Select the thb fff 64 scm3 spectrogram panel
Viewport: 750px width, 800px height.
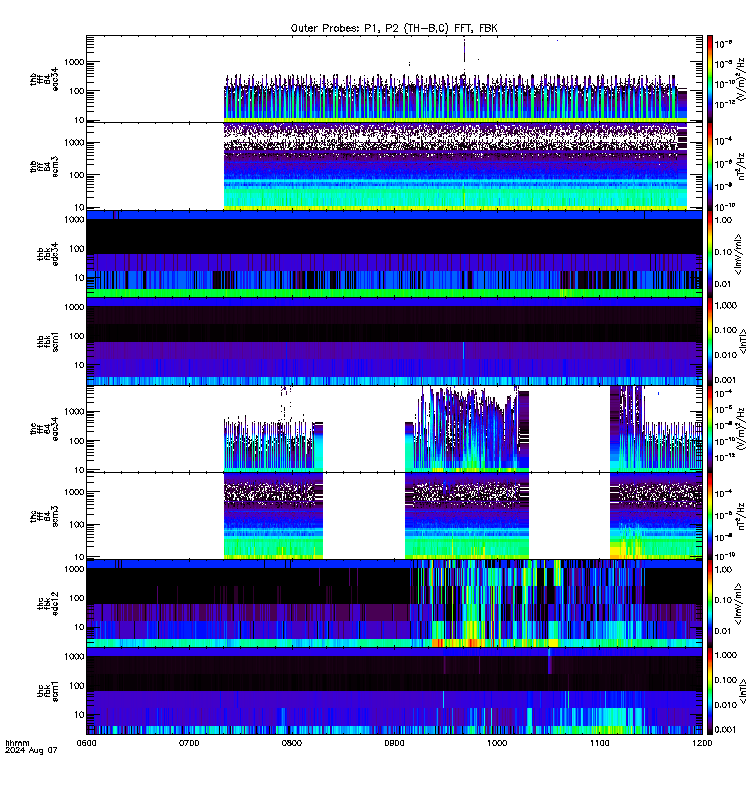(x=394, y=166)
